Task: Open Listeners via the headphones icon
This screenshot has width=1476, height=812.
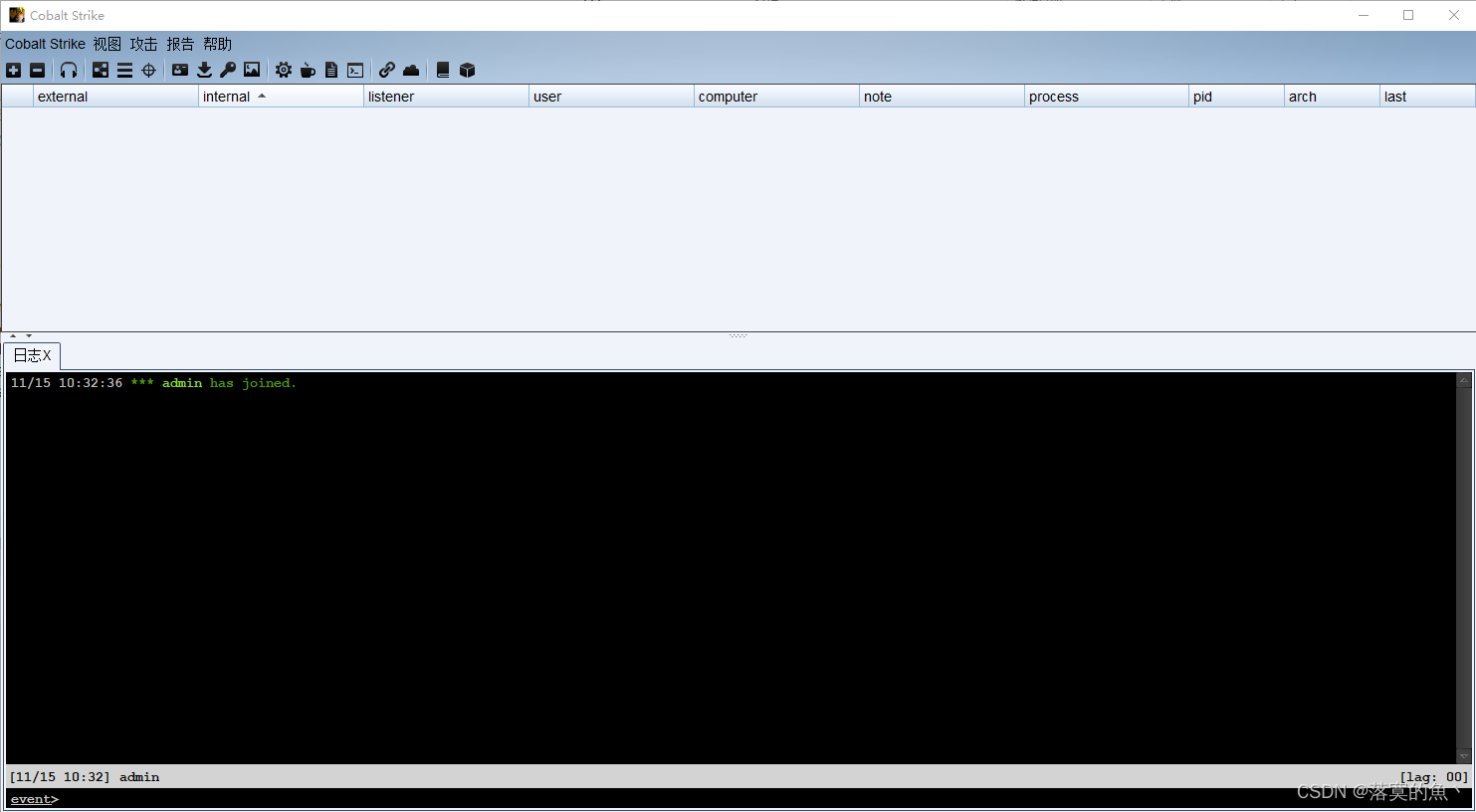Action: coord(69,70)
